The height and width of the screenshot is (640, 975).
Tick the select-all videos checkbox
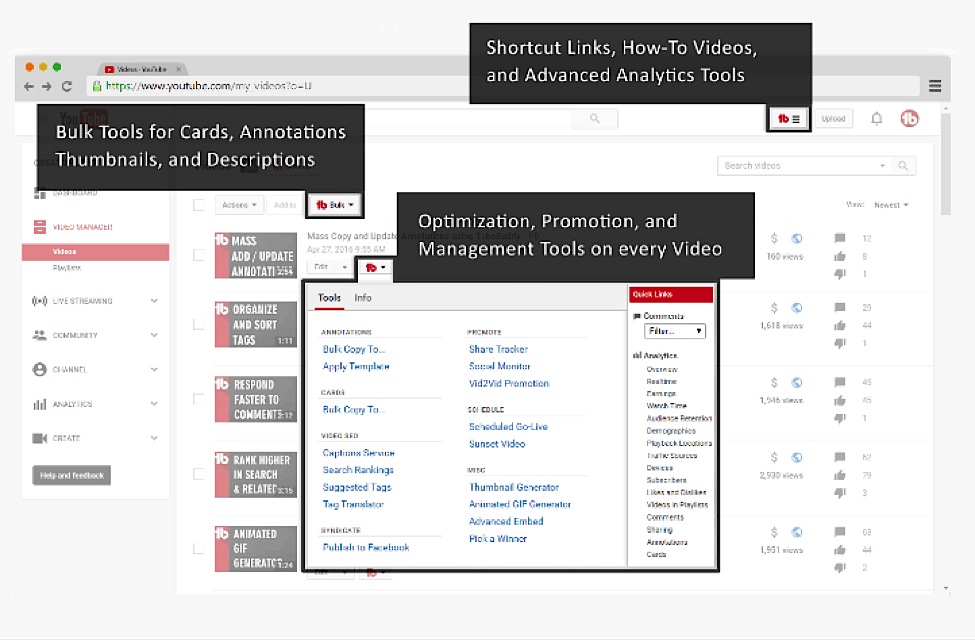[x=199, y=205]
